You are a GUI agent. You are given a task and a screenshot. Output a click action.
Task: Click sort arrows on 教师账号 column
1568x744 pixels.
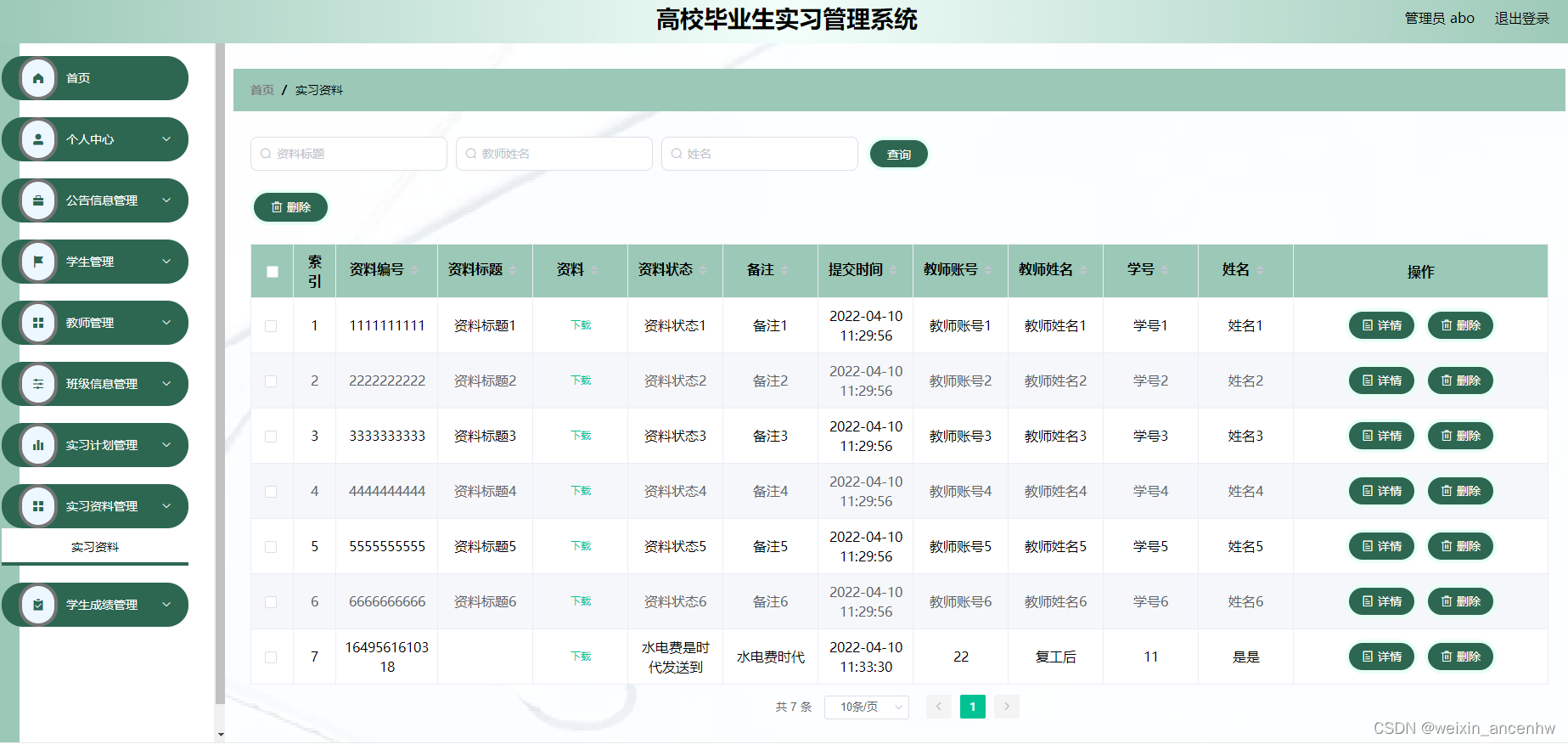tap(988, 270)
